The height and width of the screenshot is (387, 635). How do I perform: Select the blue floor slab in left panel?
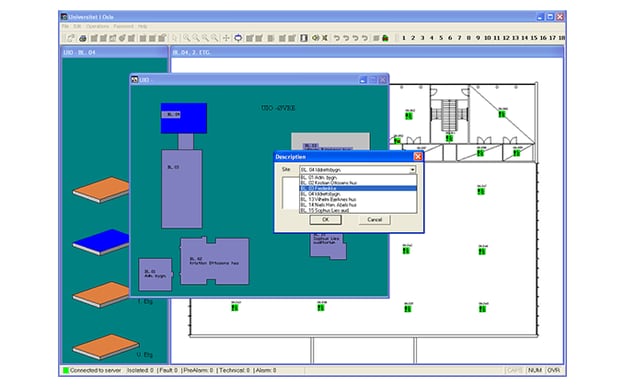pos(101,242)
